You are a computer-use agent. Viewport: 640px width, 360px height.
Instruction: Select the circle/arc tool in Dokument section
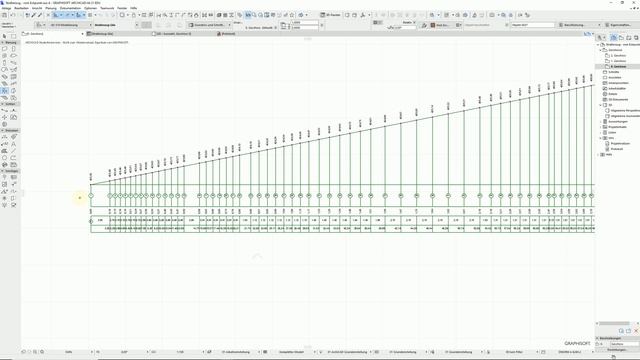(4, 158)
